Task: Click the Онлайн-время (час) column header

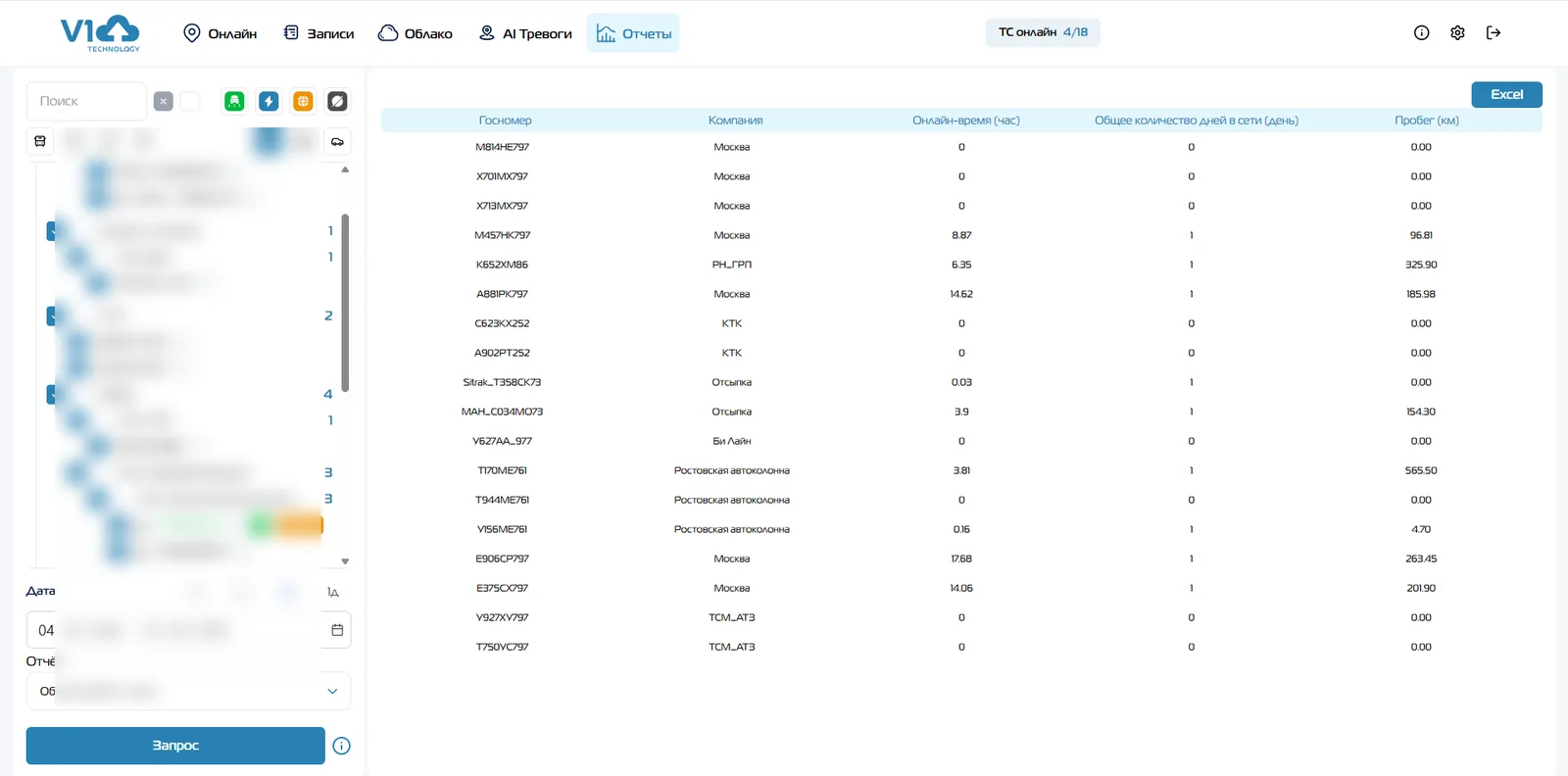Action: coord(966,121)
